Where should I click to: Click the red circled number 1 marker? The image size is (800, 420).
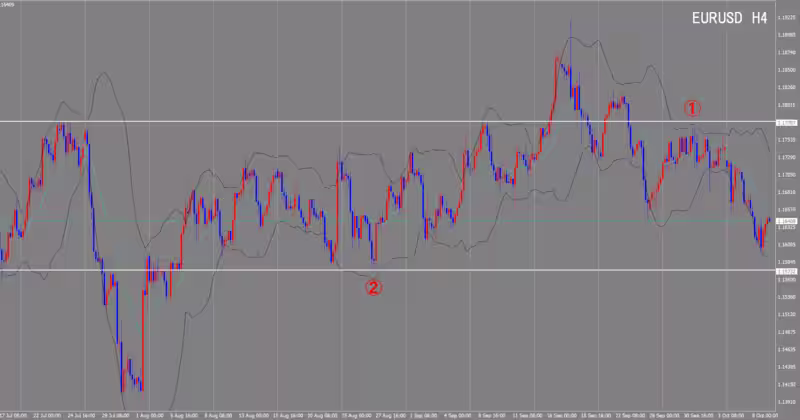693,107
